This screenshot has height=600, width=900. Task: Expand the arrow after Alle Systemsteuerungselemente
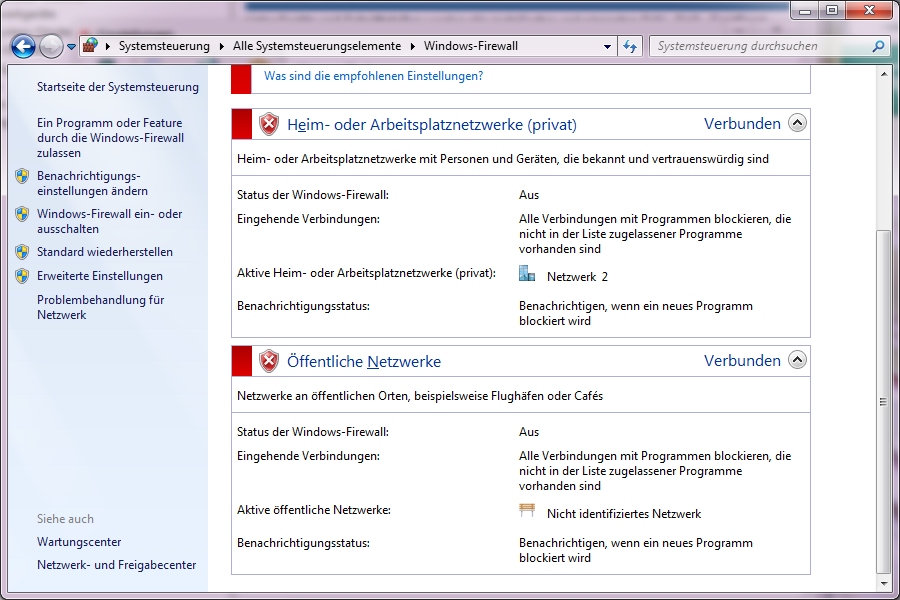tap(412, 46)
